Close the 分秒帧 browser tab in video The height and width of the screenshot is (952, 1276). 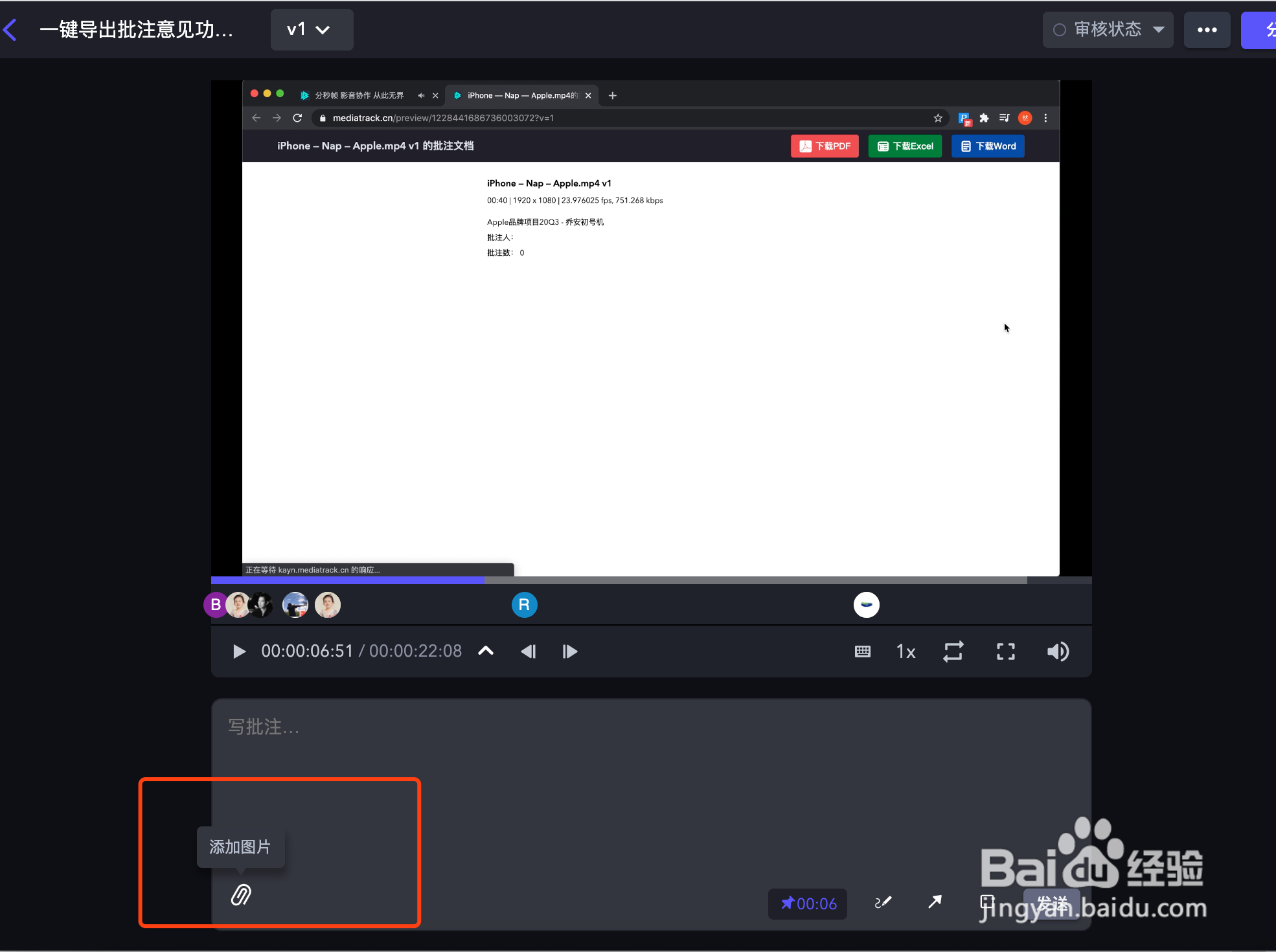pyautogui.click(x=435, y=95)
